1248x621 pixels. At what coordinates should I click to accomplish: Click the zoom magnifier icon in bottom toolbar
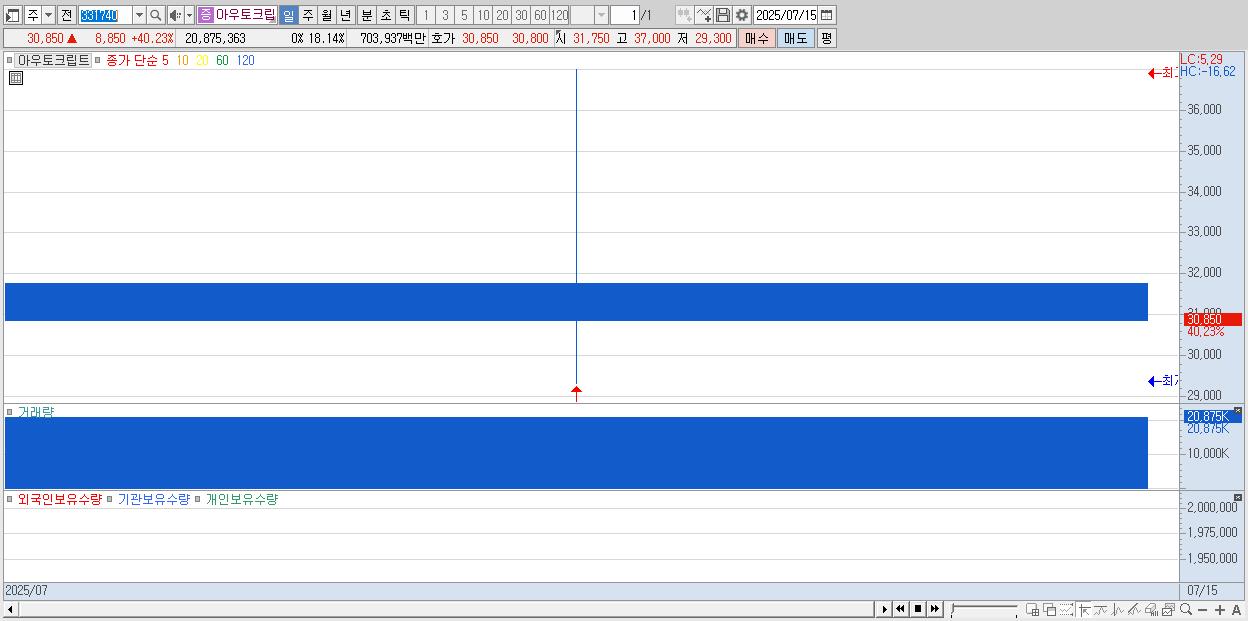[x=1186, y=609]
